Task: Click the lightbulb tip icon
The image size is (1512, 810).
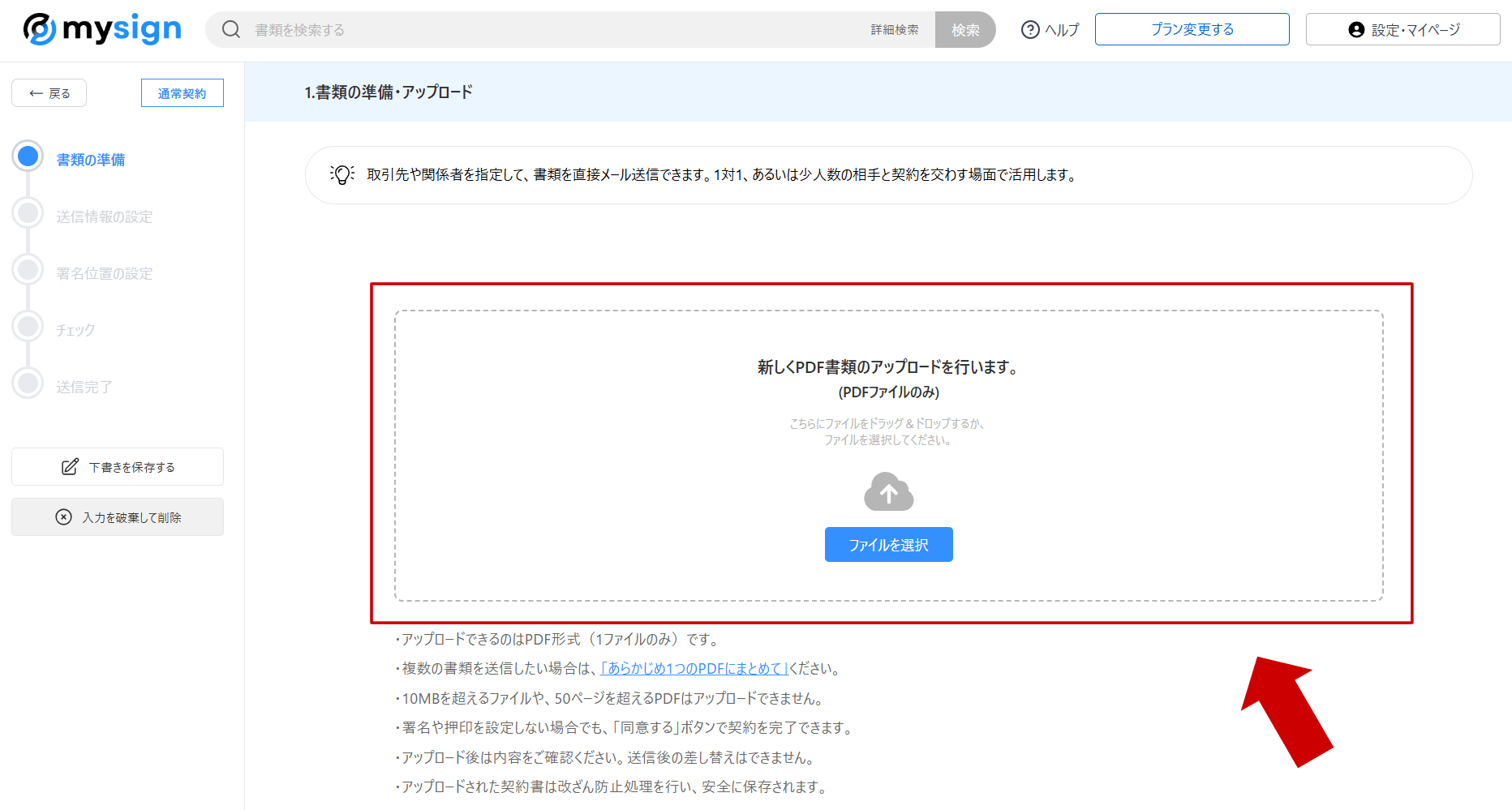Action: pos(343,174)
